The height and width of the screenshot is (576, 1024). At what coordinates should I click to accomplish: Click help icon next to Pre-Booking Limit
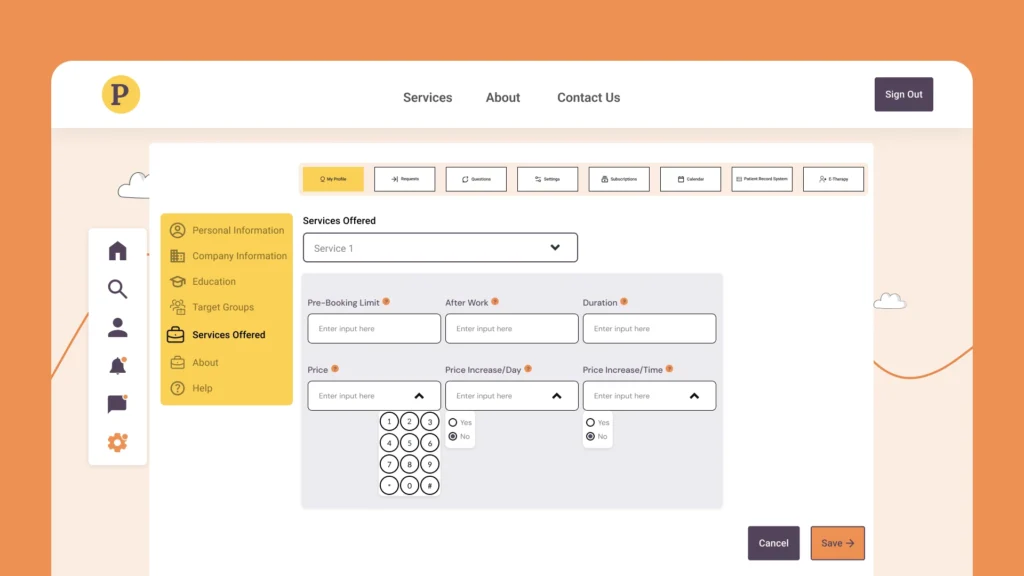(386, 301)
